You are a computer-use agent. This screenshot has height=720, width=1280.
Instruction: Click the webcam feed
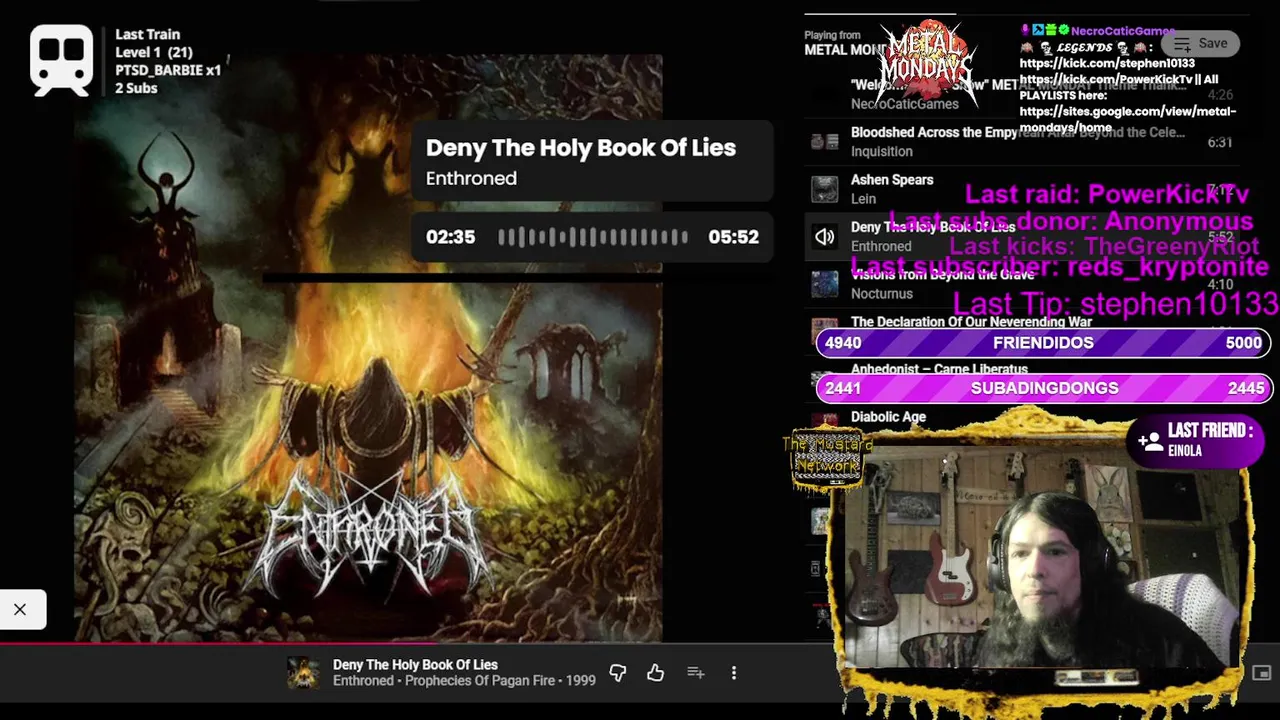1040,557
